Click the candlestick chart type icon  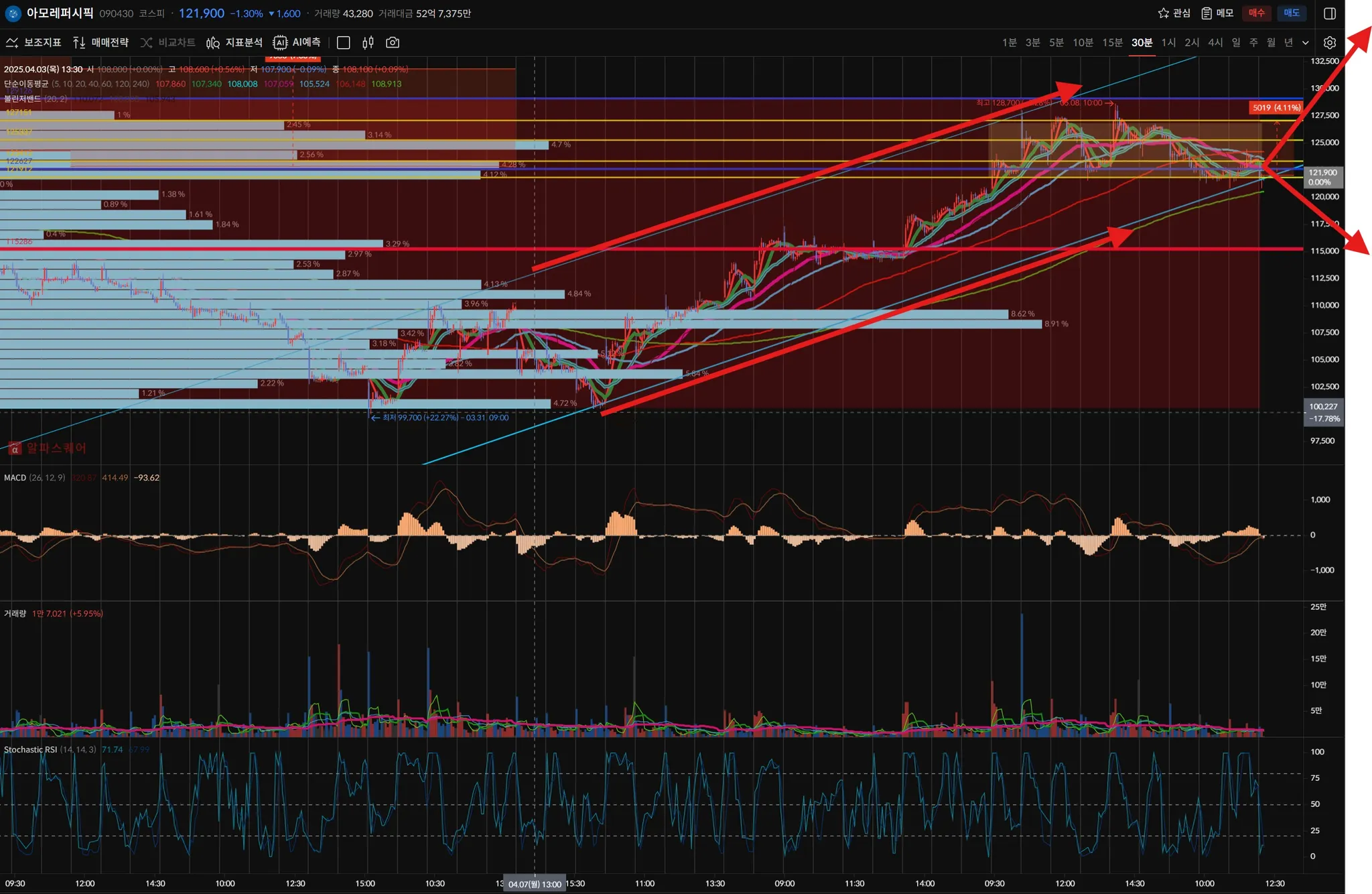click(x=368, y=43)
